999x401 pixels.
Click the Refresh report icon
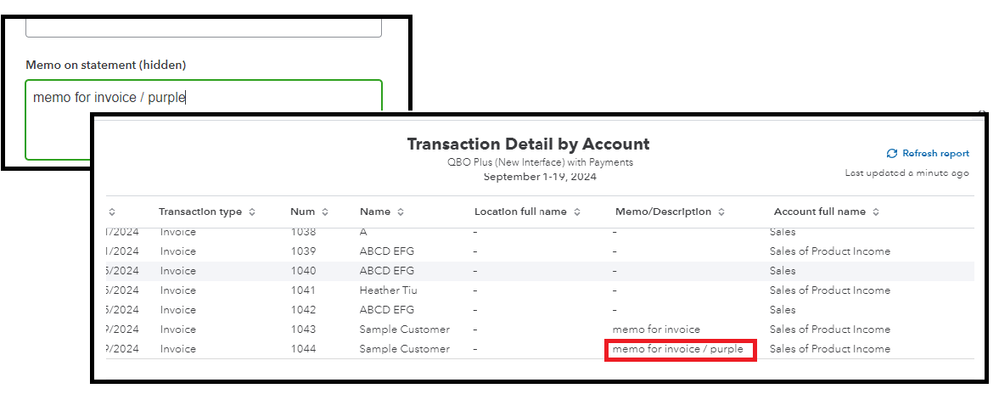coord(891,154)
